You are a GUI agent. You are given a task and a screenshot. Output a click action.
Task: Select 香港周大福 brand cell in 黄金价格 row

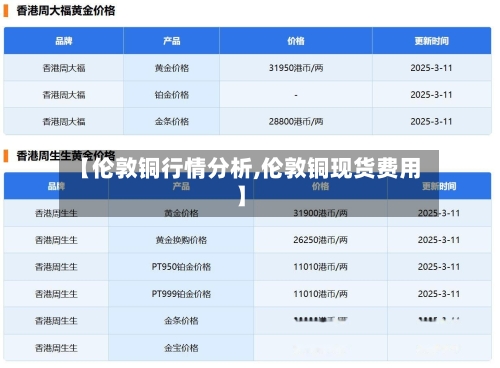point(64,68)
